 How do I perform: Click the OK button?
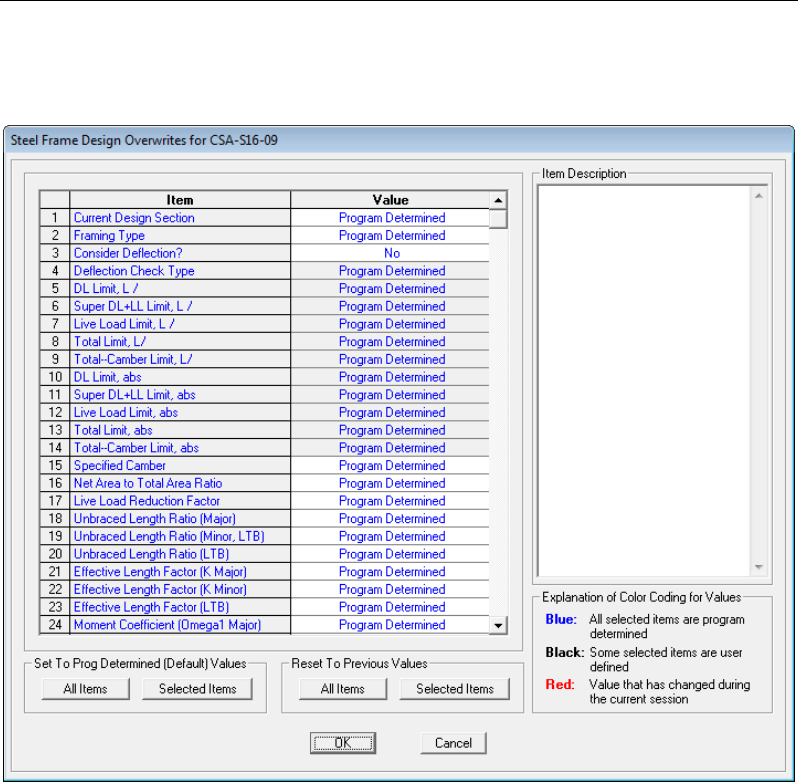click(x=343, y=743)
